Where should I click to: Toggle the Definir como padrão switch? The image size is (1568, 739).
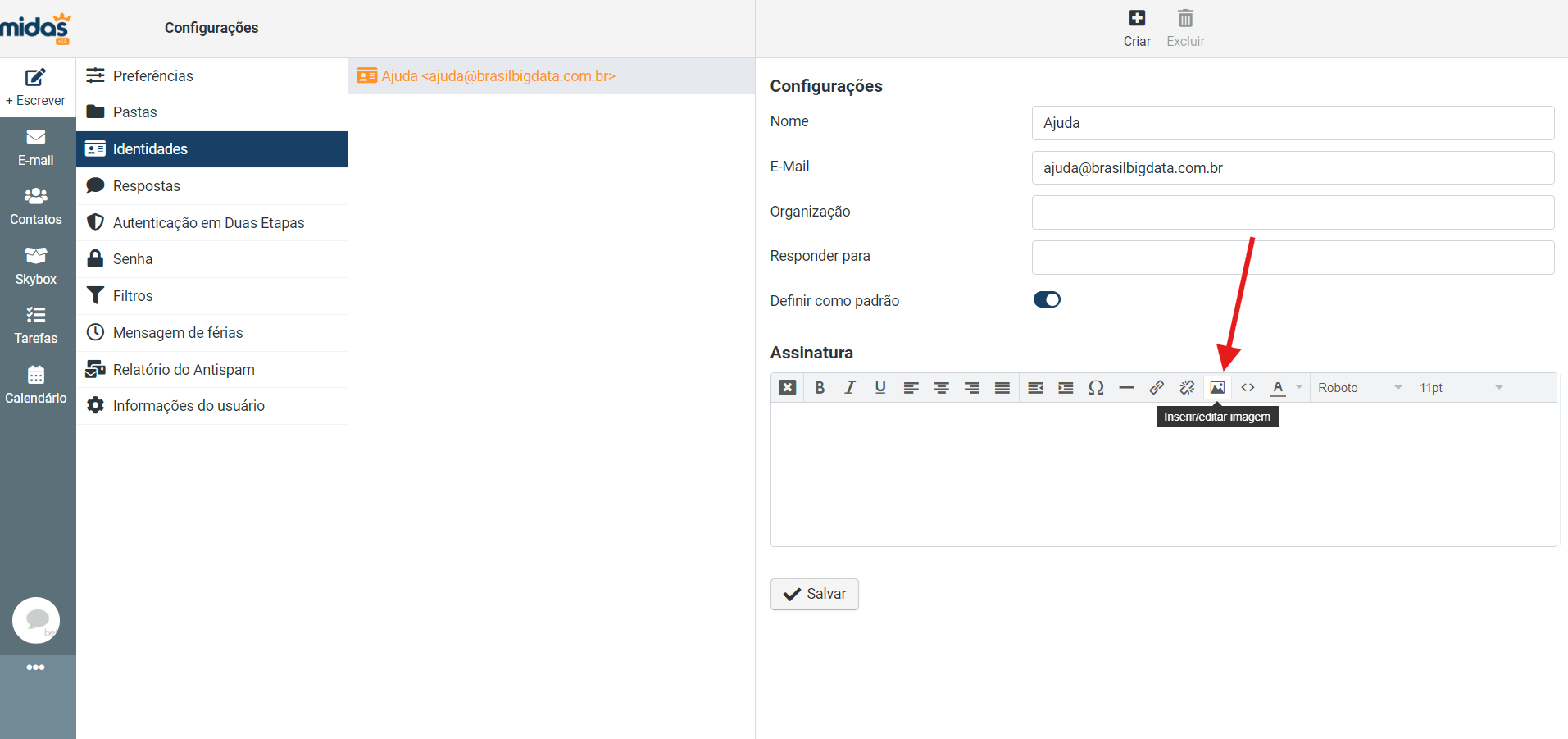pyautogui.click(x=1047, y=300)
